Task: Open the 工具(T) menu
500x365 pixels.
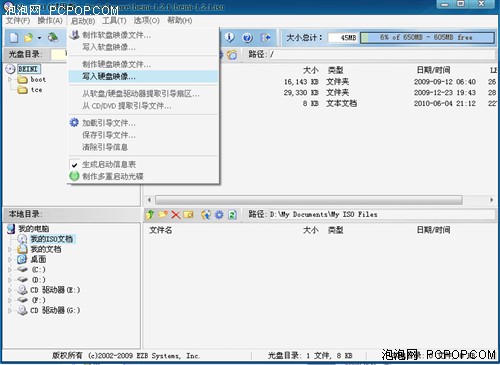Action: pyautogui.click(x=114, y=21)
